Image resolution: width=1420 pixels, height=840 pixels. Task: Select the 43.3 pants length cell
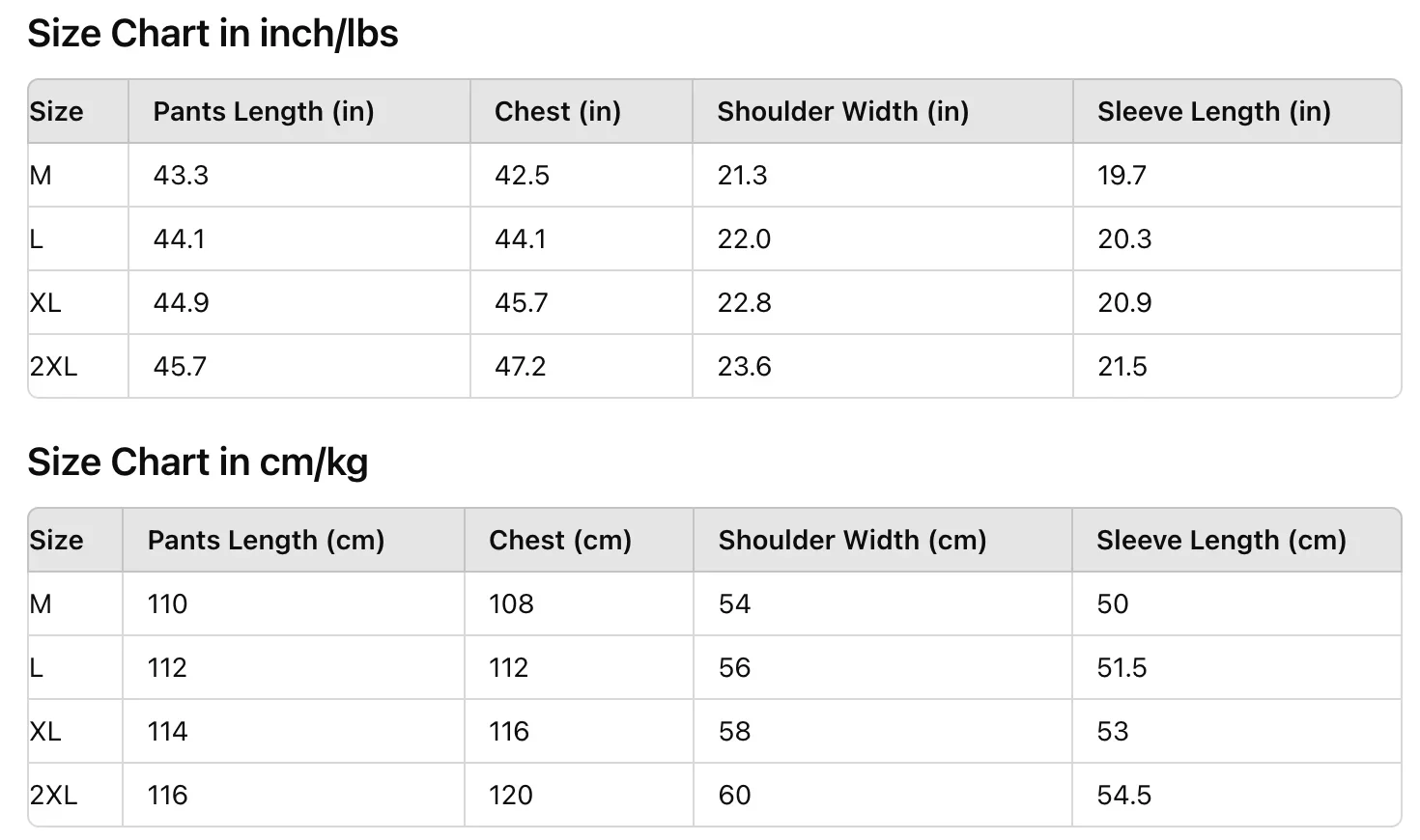pyautogui.click(x=299, y=175)
